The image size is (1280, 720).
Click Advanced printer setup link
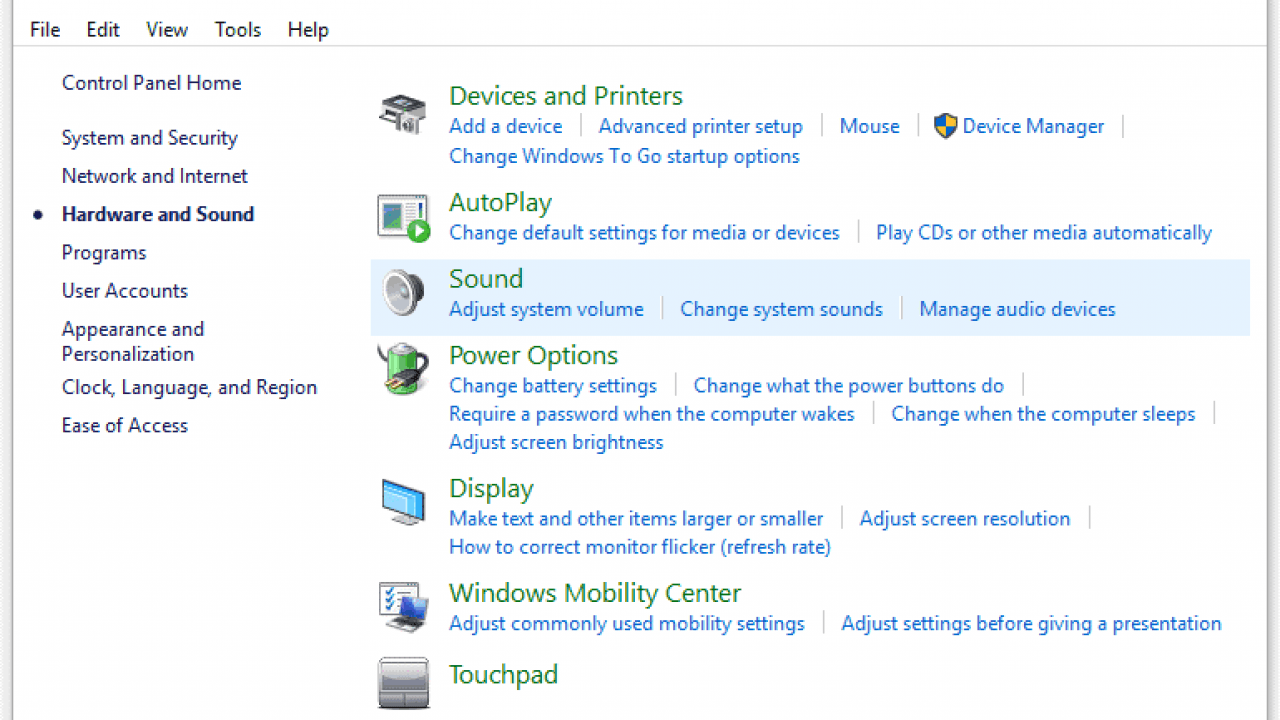point(701,126)
